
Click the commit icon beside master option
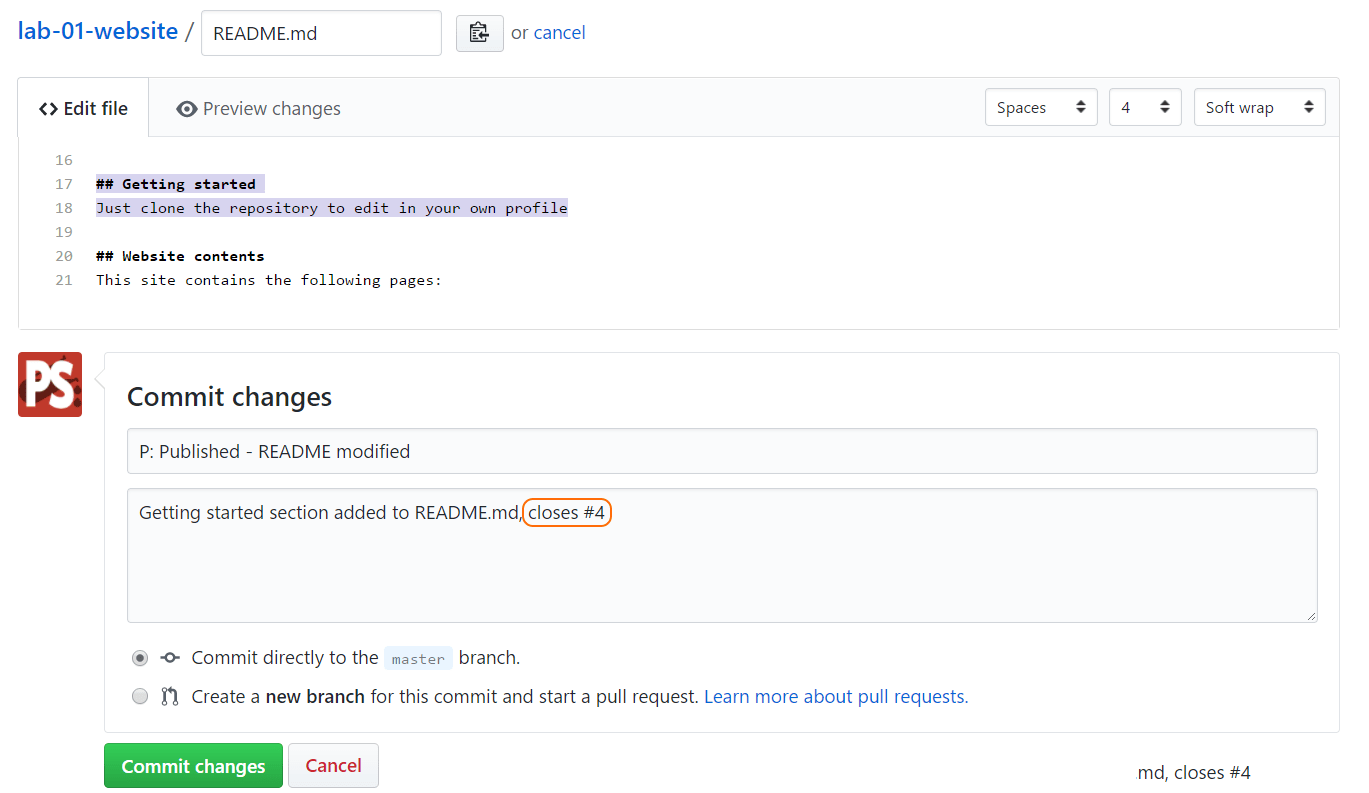point(170,658)
